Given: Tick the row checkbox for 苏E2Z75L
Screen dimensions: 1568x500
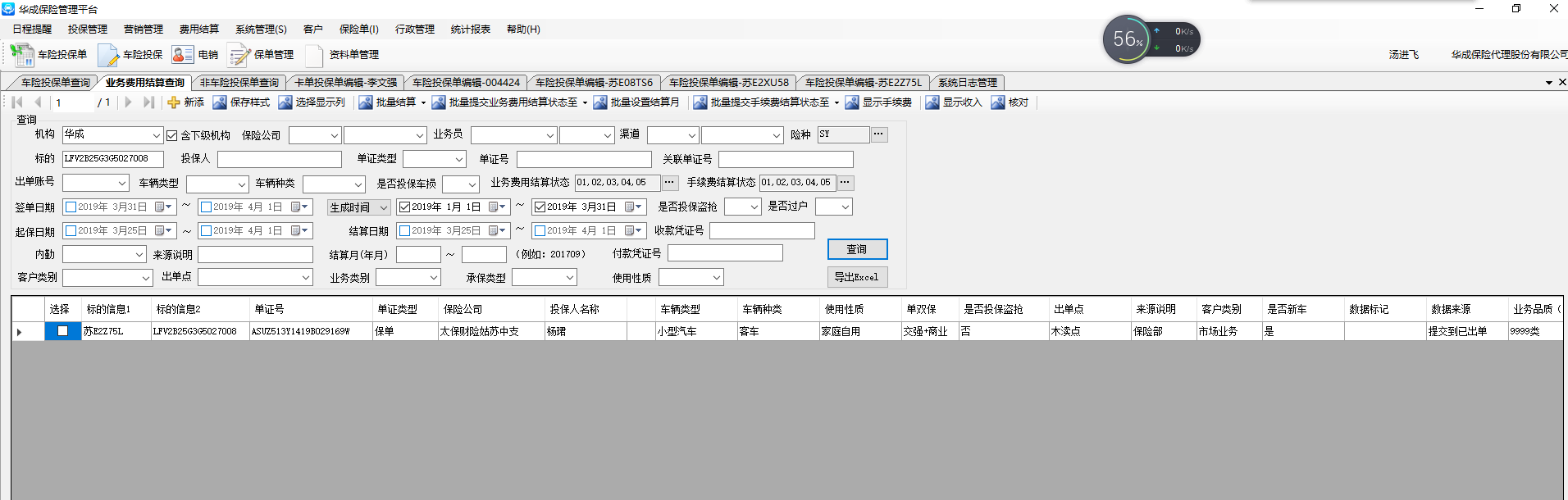Looking at the screenshot, I should 62,331.
